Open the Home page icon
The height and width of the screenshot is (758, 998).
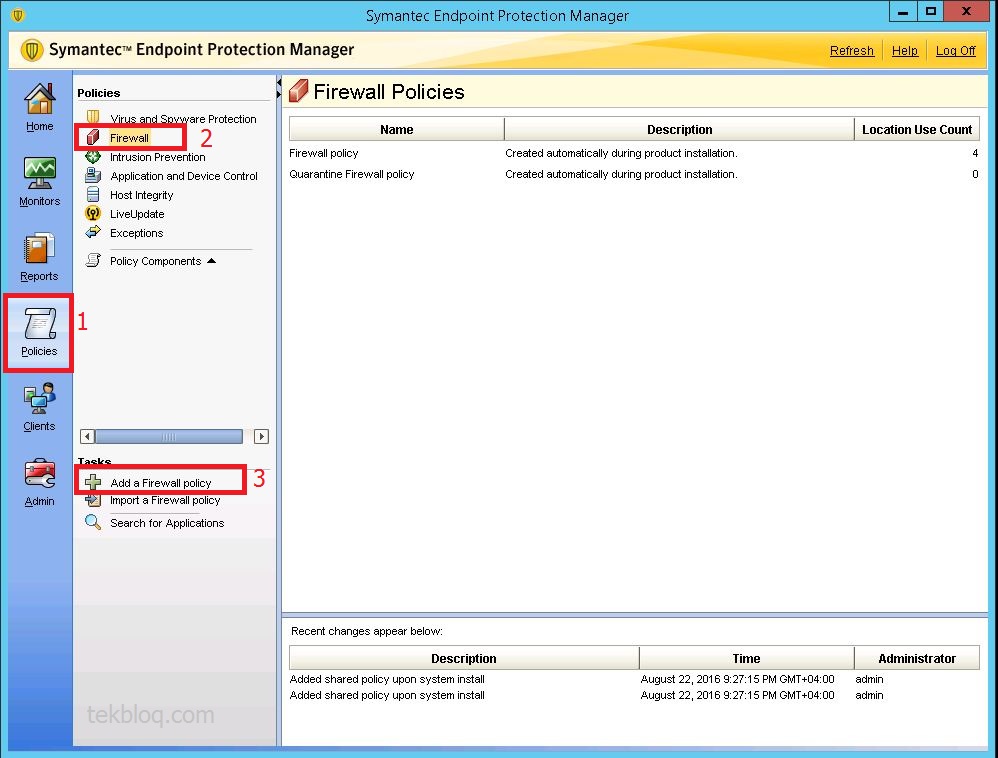[x=39, y=99]
